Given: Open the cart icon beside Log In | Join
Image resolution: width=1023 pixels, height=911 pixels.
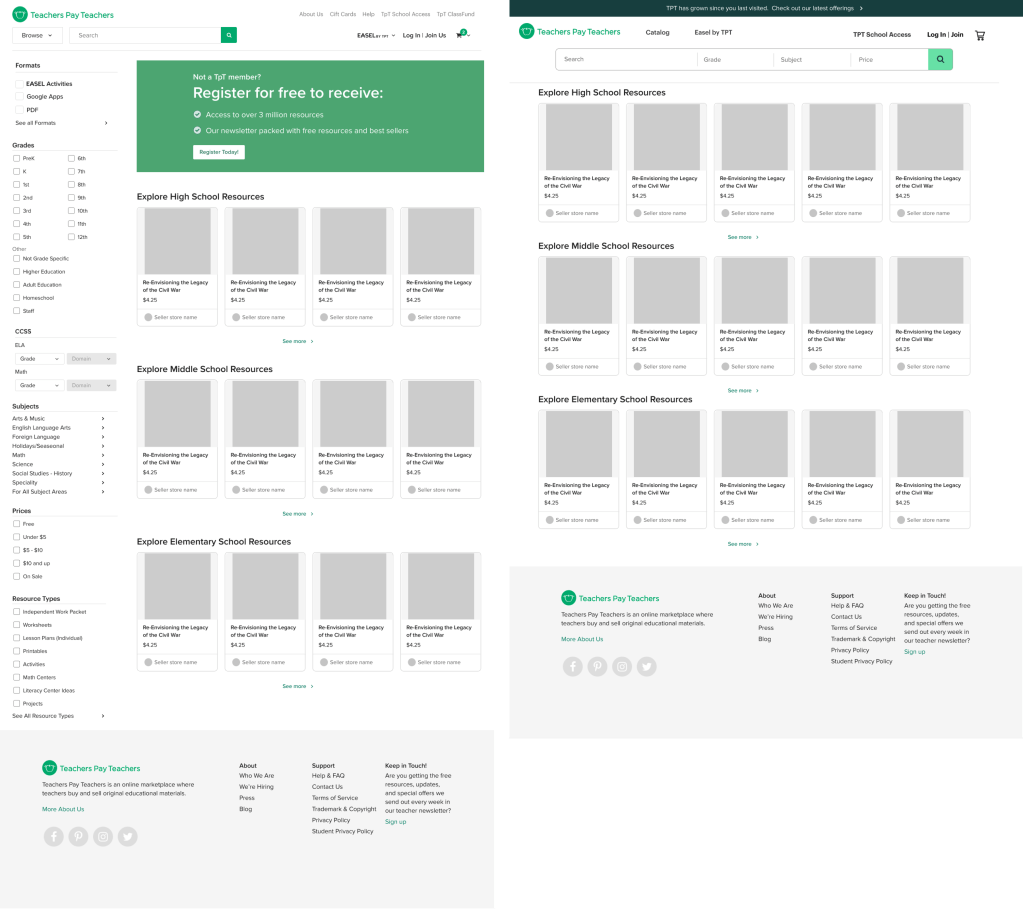Looking at the screenshot, I should 980,35.
